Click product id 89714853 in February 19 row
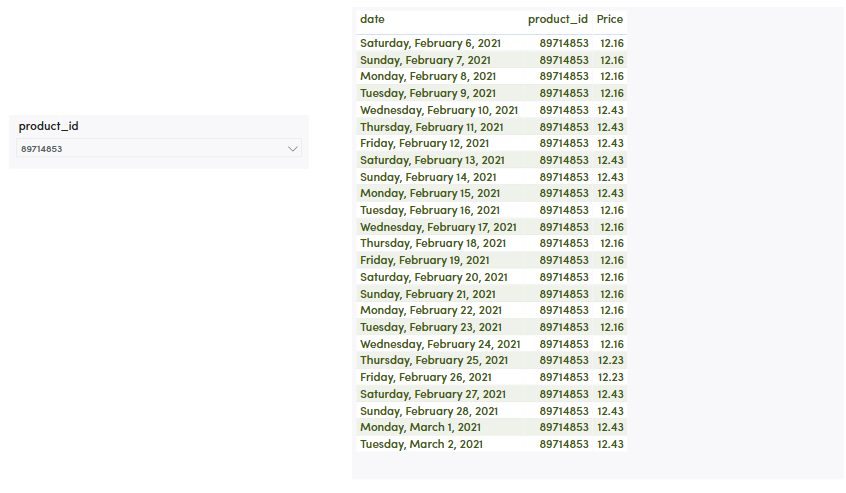The width and height of the screenshot is (846, 493). pyautogui.click(x=564, y=260)
